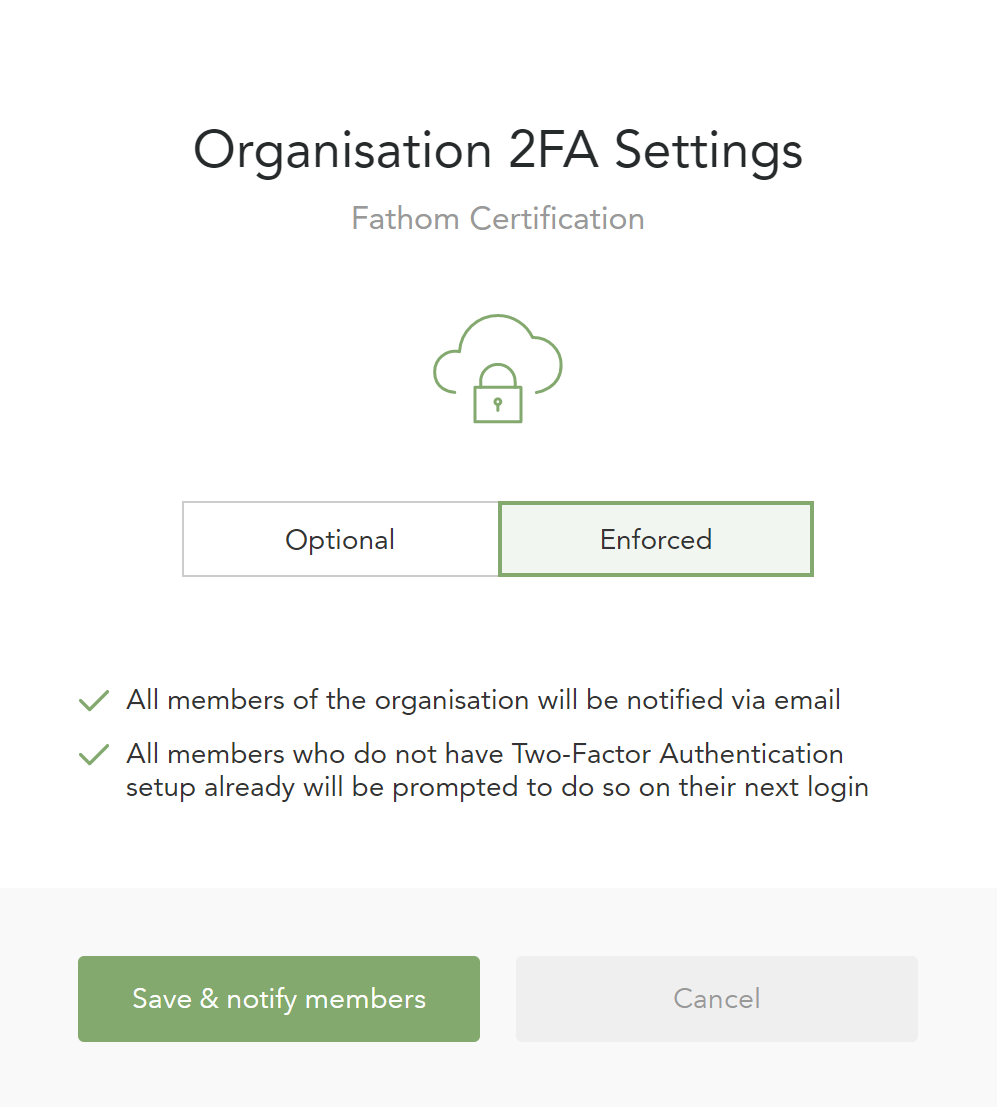Click the checkmark beside the Two-Factor setup line
The height and width of the screenshot is (1107, 997).
click(94, 754)
